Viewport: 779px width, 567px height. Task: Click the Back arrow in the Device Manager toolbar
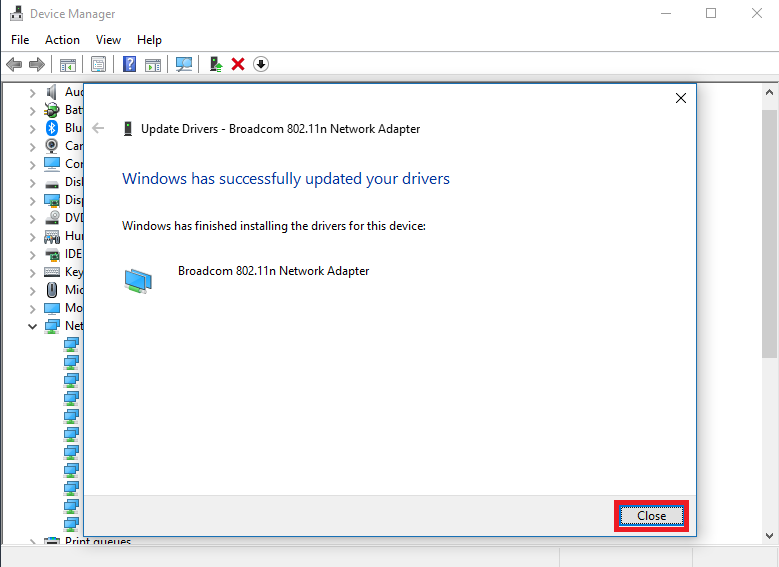pos(14,64)
